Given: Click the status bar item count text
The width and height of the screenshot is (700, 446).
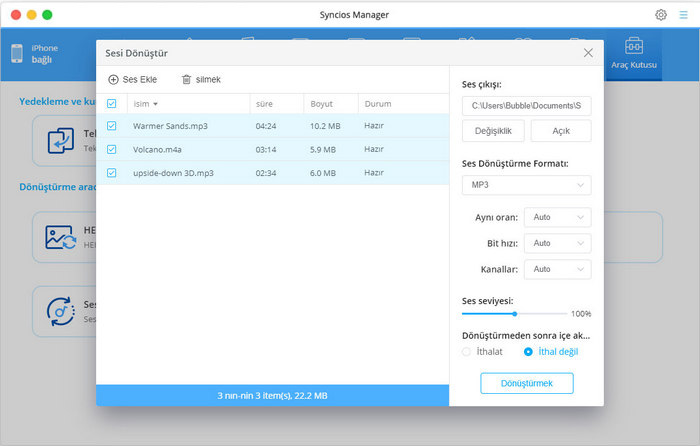Looking at the screenshot, I should pos(272,396).
